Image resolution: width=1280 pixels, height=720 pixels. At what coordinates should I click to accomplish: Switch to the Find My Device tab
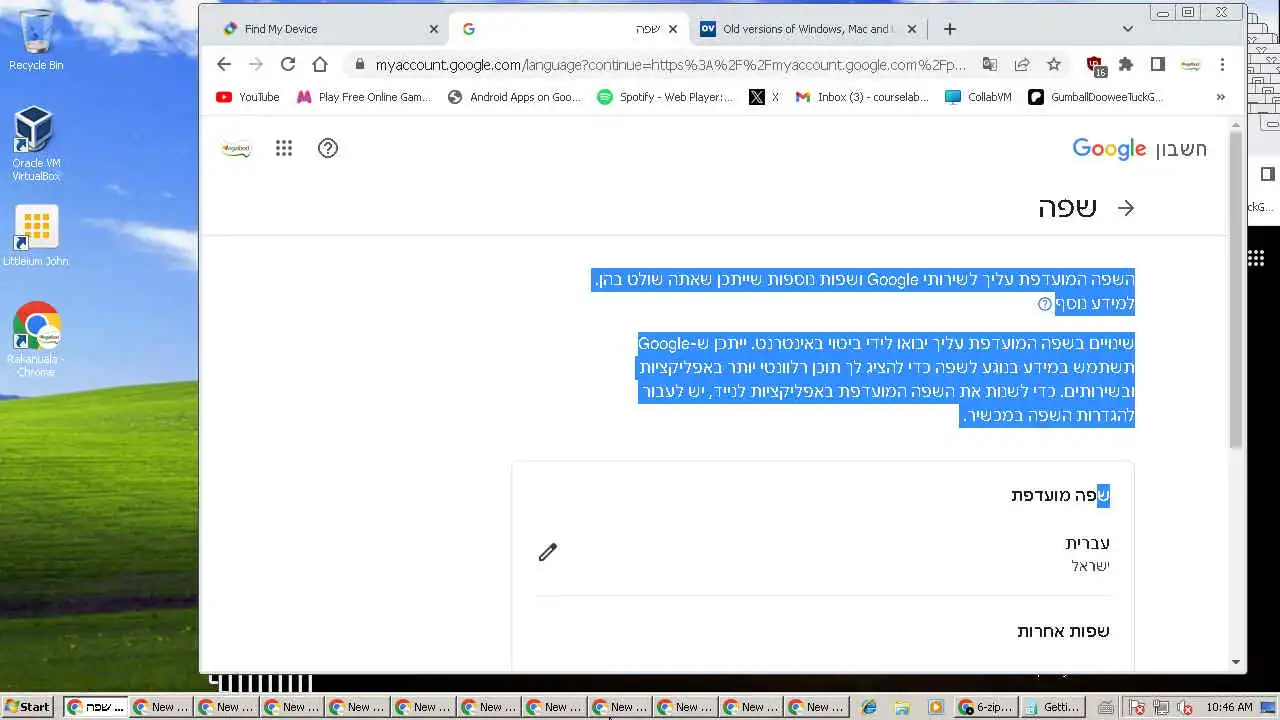tap(330, 29)
